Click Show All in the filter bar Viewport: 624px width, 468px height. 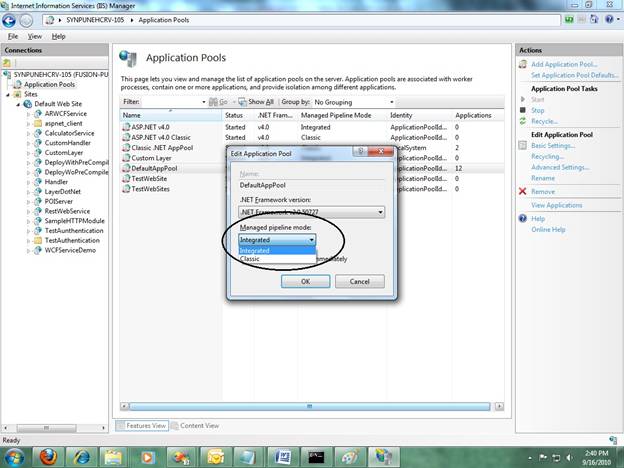point(256,102)
